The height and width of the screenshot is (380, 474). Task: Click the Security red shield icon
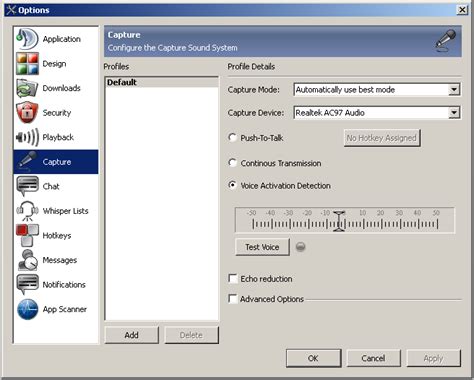[x=27, y=113]
